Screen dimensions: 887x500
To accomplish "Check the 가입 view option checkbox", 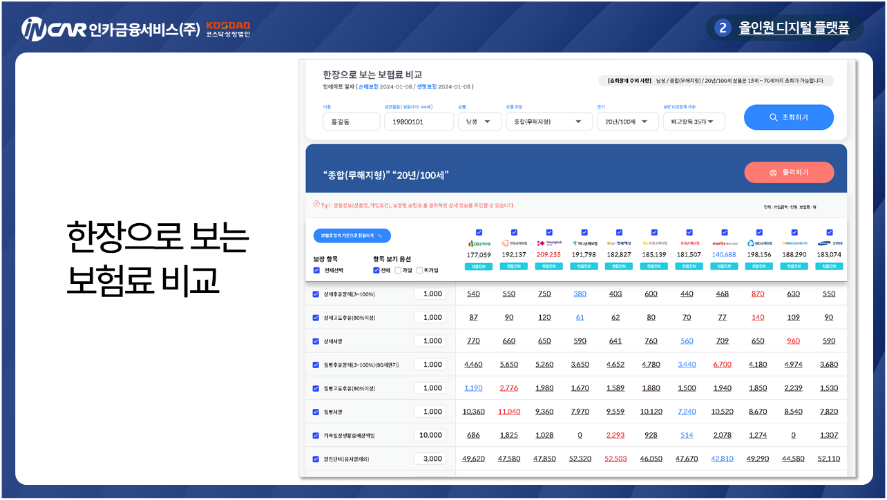I will (x=398, y=270).
